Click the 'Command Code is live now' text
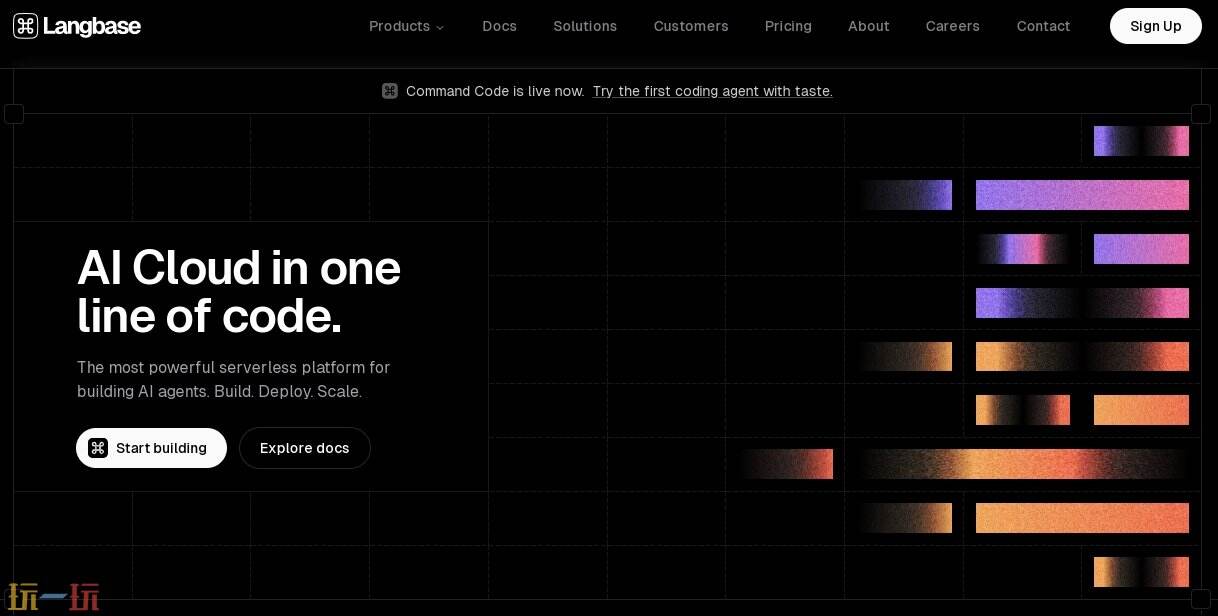This screenshot has width=1218, height=616. [495, 91]
